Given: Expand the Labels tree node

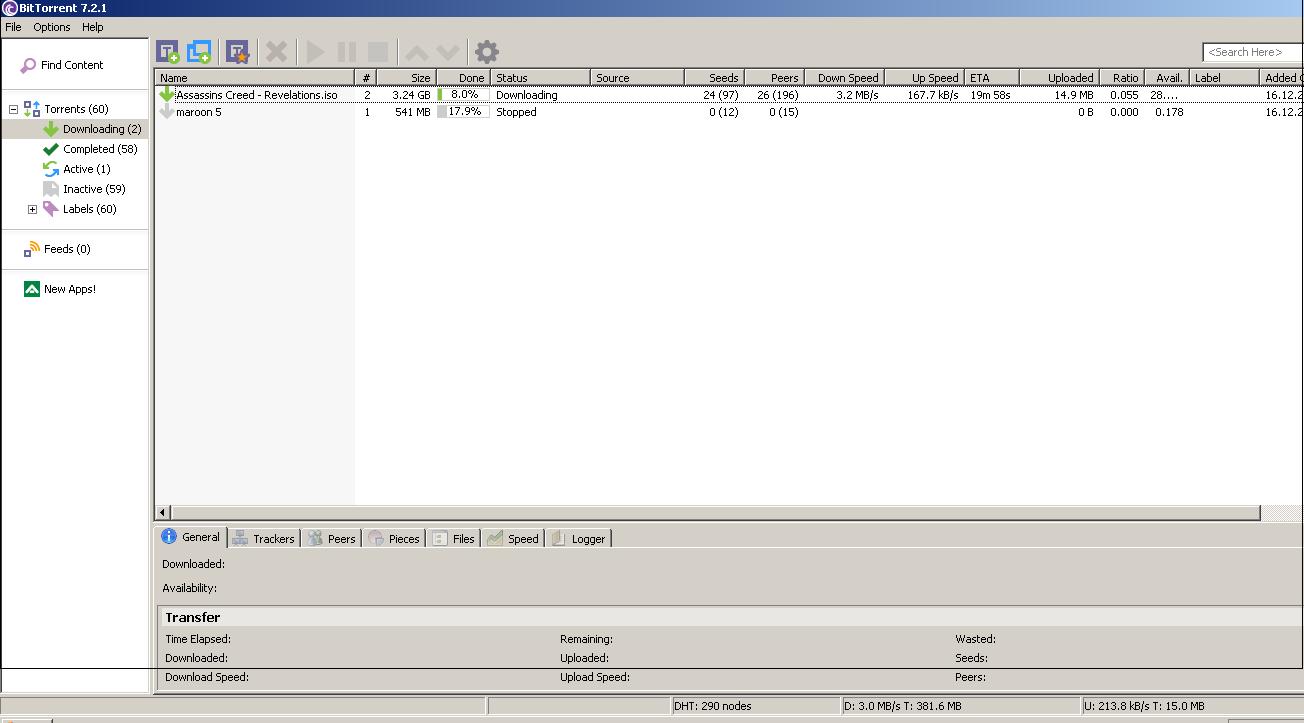Looking at the screenshot, I should [32, 209].
